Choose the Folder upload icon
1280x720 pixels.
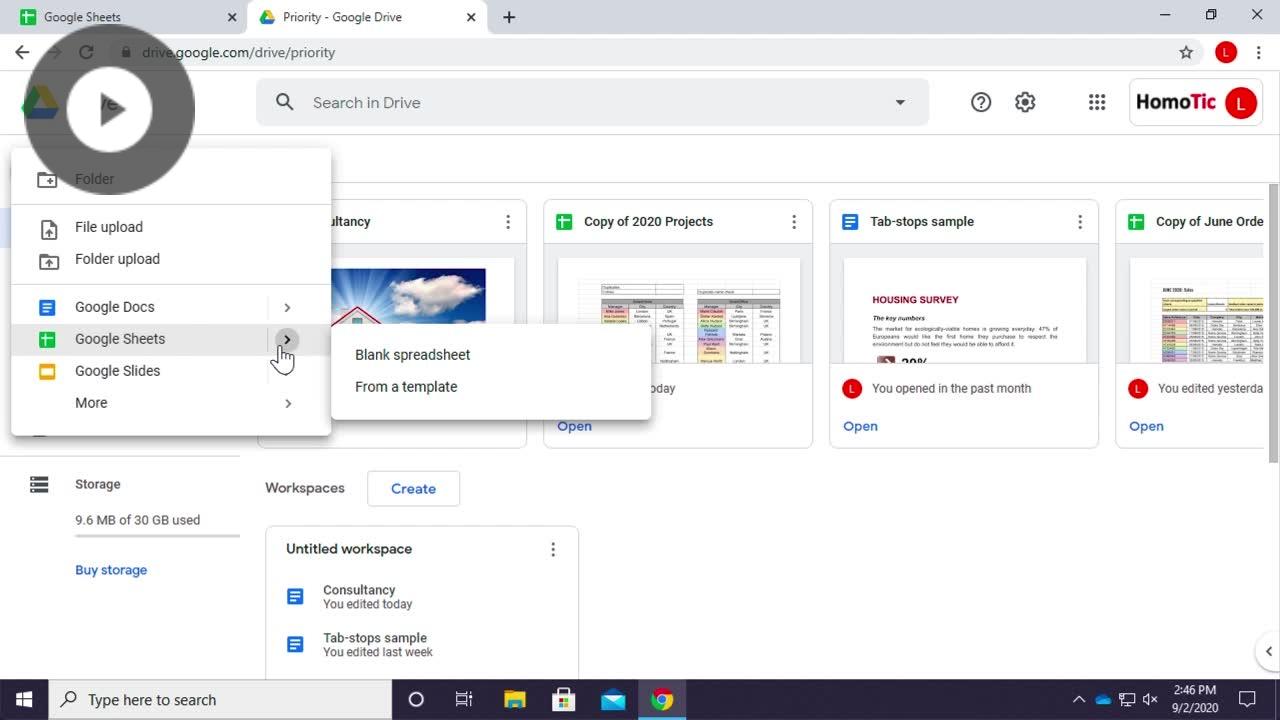[x=48, y=261]
